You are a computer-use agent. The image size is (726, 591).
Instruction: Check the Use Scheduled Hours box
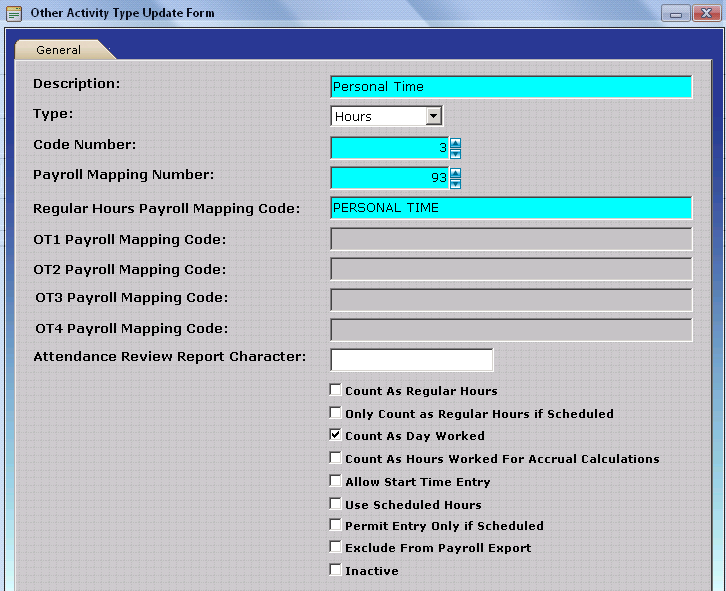point(336,504)
